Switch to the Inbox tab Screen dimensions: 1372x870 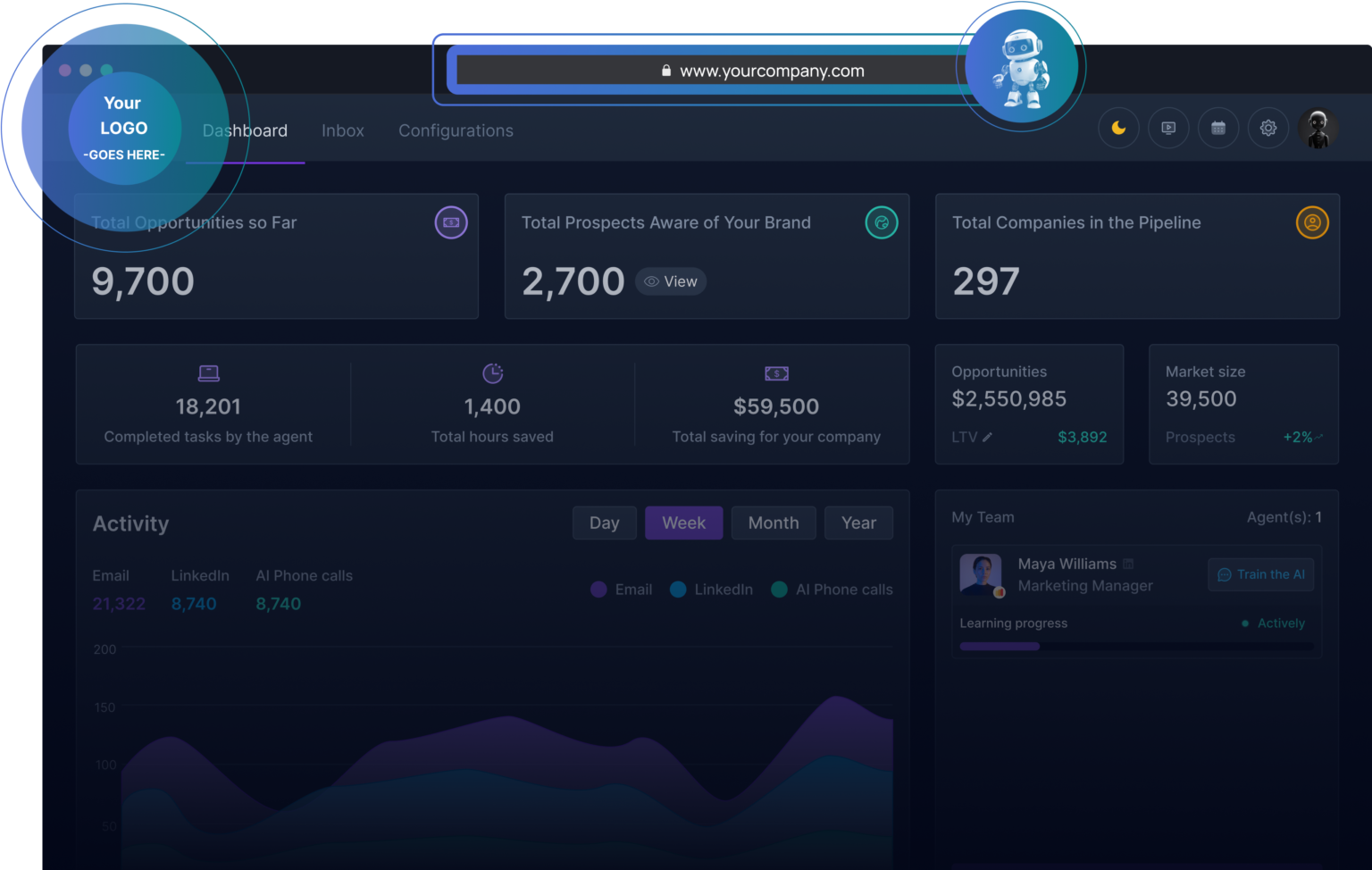343,130
